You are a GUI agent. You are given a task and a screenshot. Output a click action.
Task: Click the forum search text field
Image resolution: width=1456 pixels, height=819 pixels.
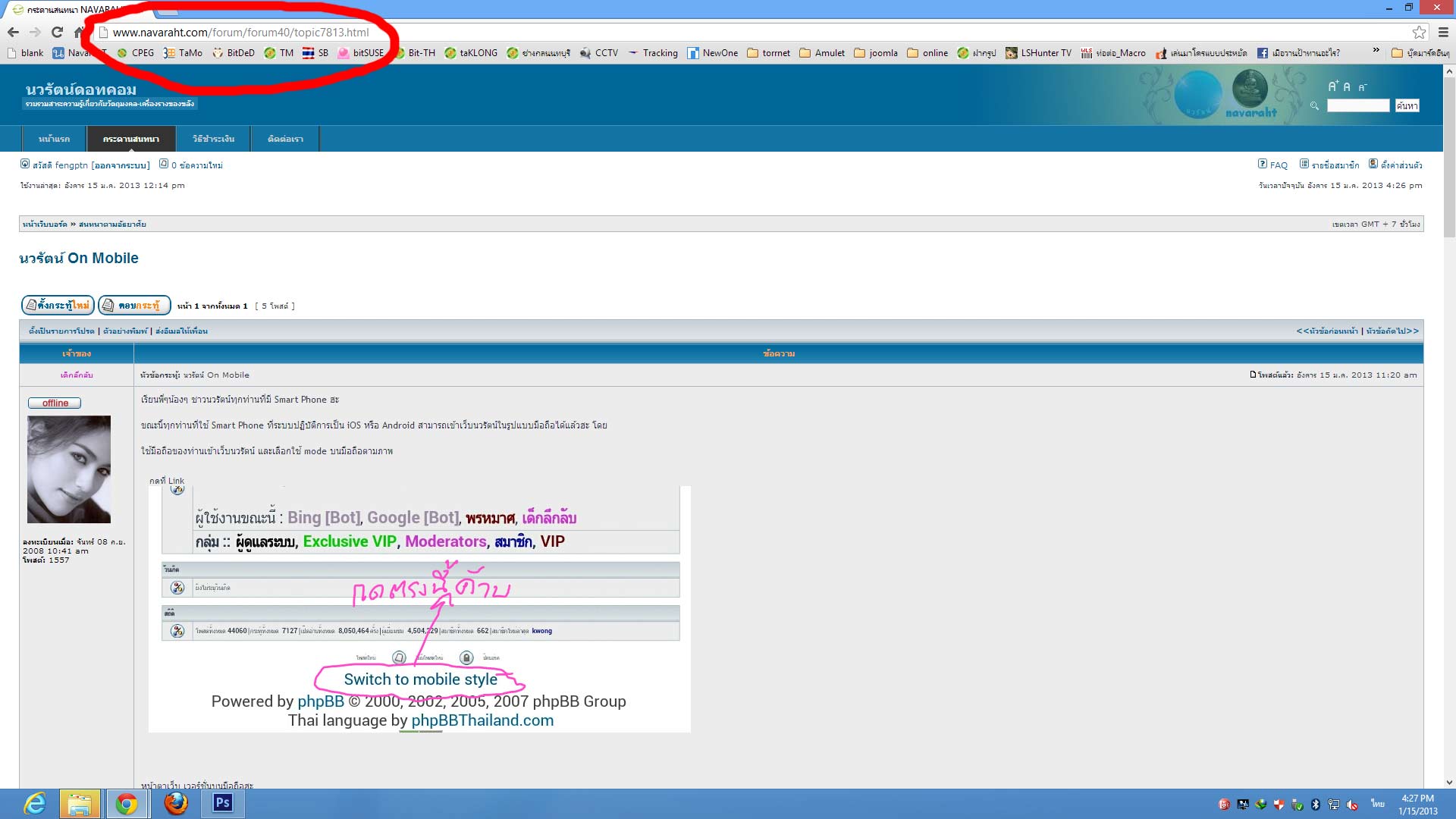(x=1357, y=105)
